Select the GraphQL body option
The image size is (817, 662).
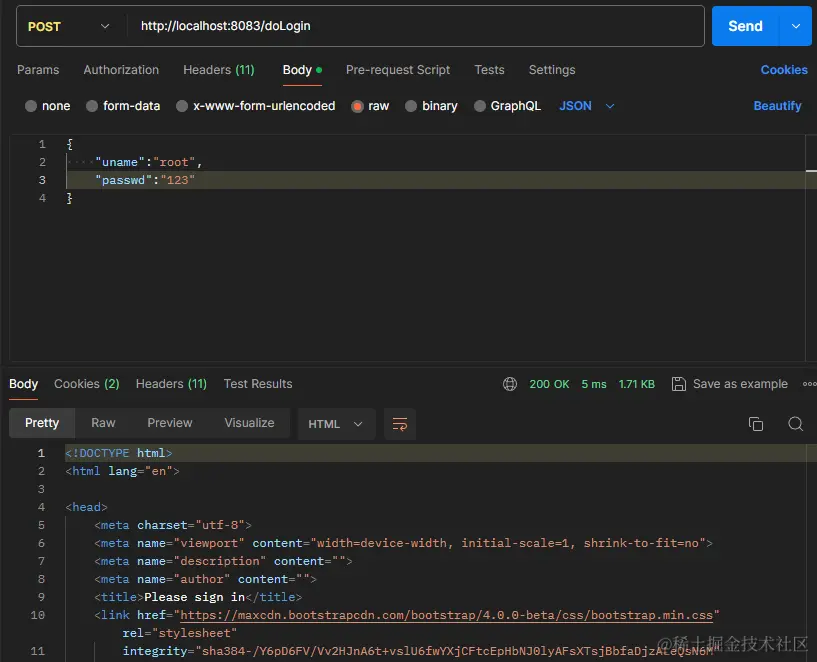pyautogui.click(x=480, y=106)
